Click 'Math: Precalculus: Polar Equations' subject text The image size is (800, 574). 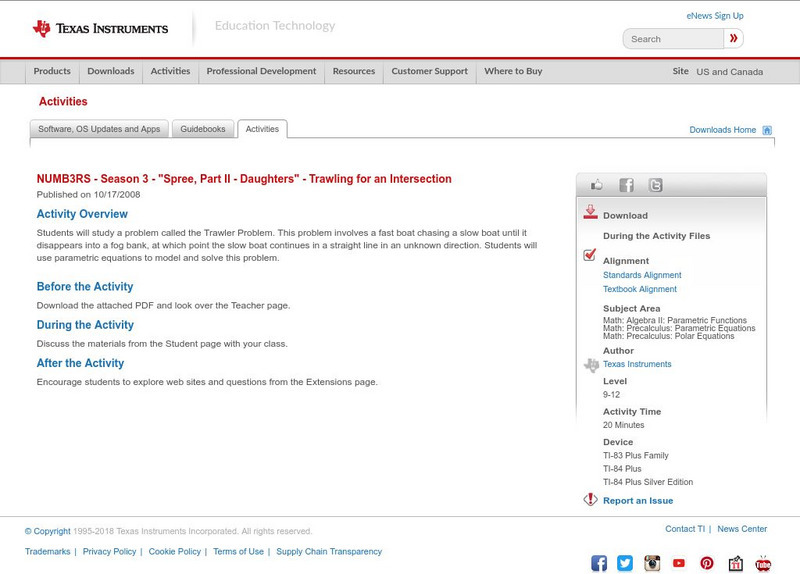[668, 336]
